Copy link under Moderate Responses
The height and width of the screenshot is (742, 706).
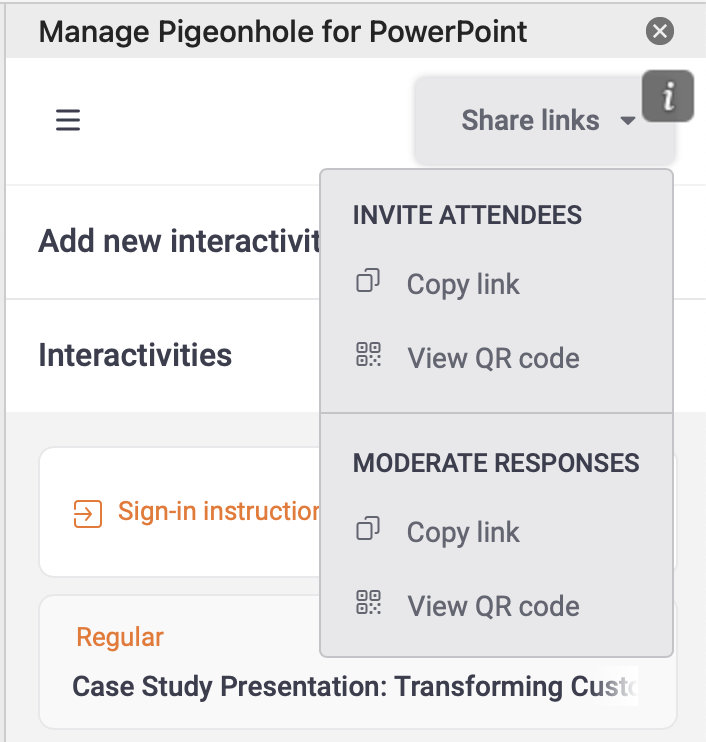pos(496,532)
